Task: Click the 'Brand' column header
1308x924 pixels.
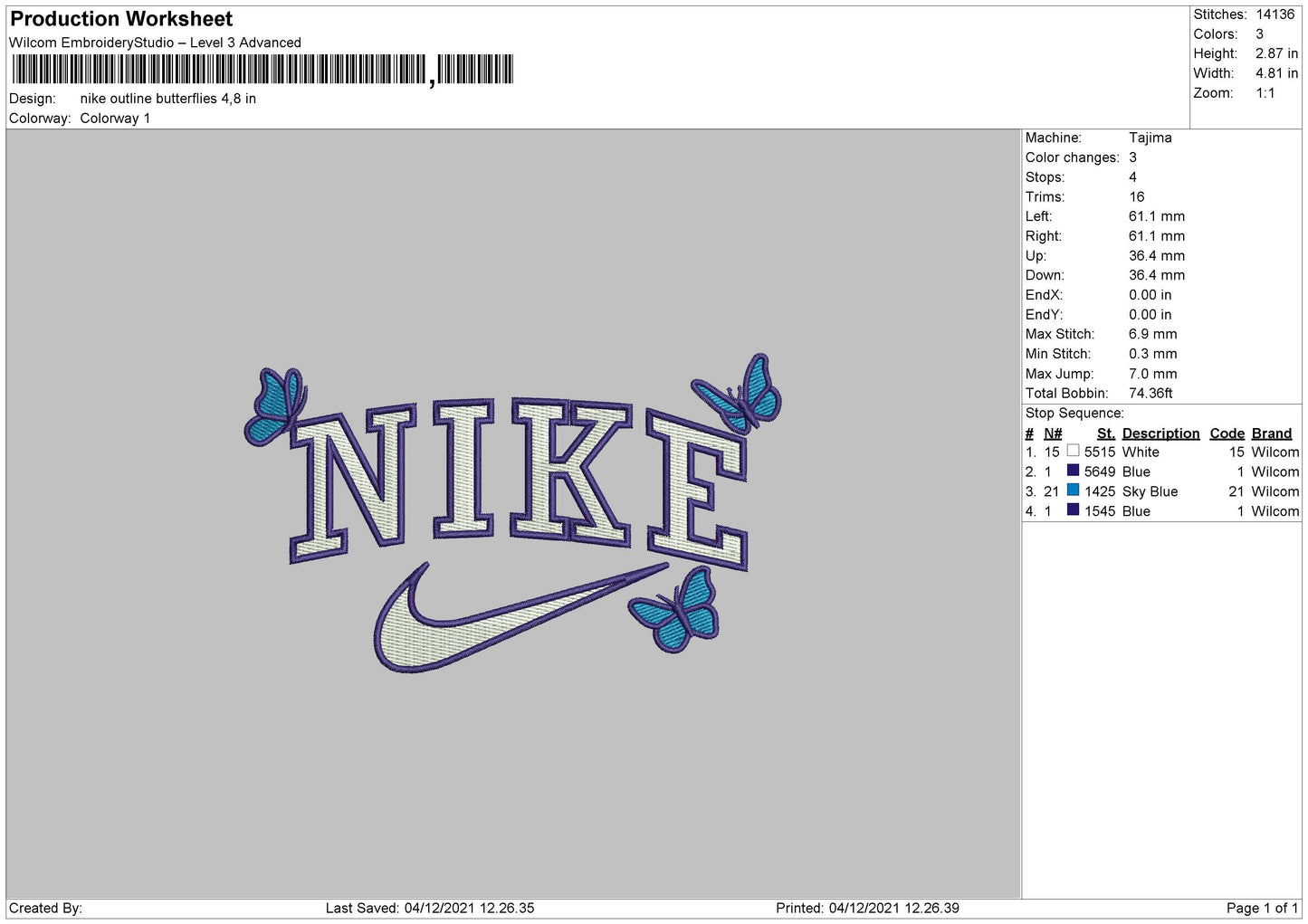Action: [1272, 433]
